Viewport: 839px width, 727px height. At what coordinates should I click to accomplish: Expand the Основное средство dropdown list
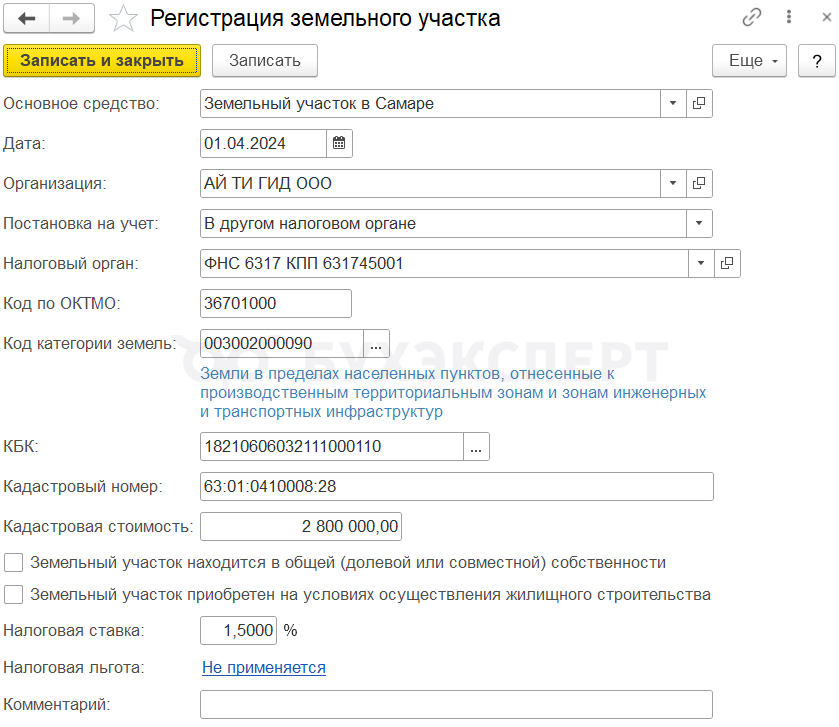673,104
